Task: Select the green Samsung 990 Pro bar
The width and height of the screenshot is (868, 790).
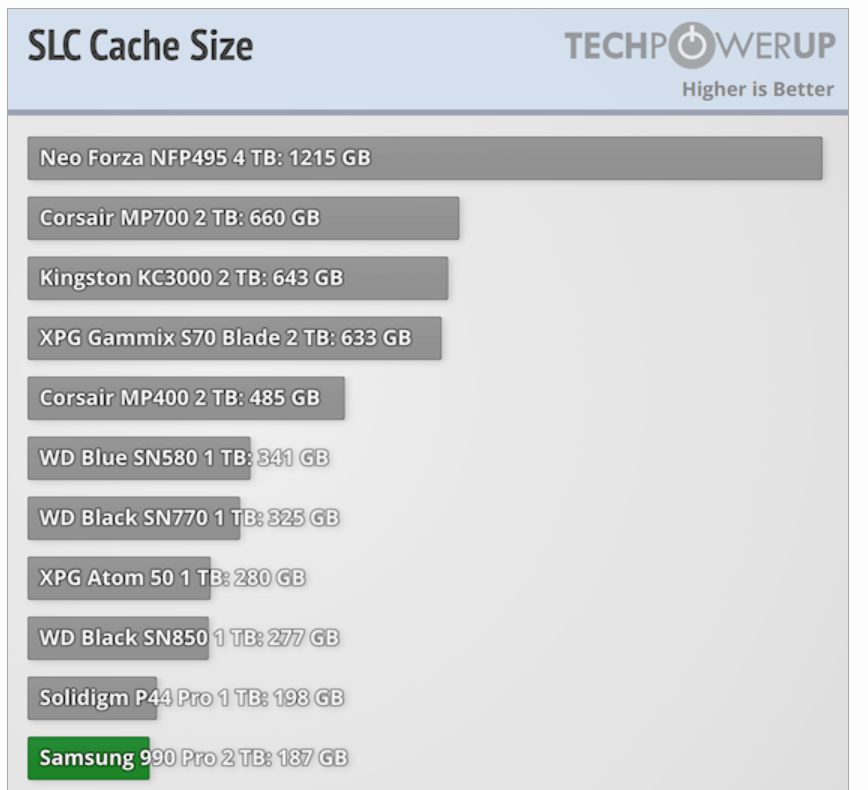Action: 88,758
